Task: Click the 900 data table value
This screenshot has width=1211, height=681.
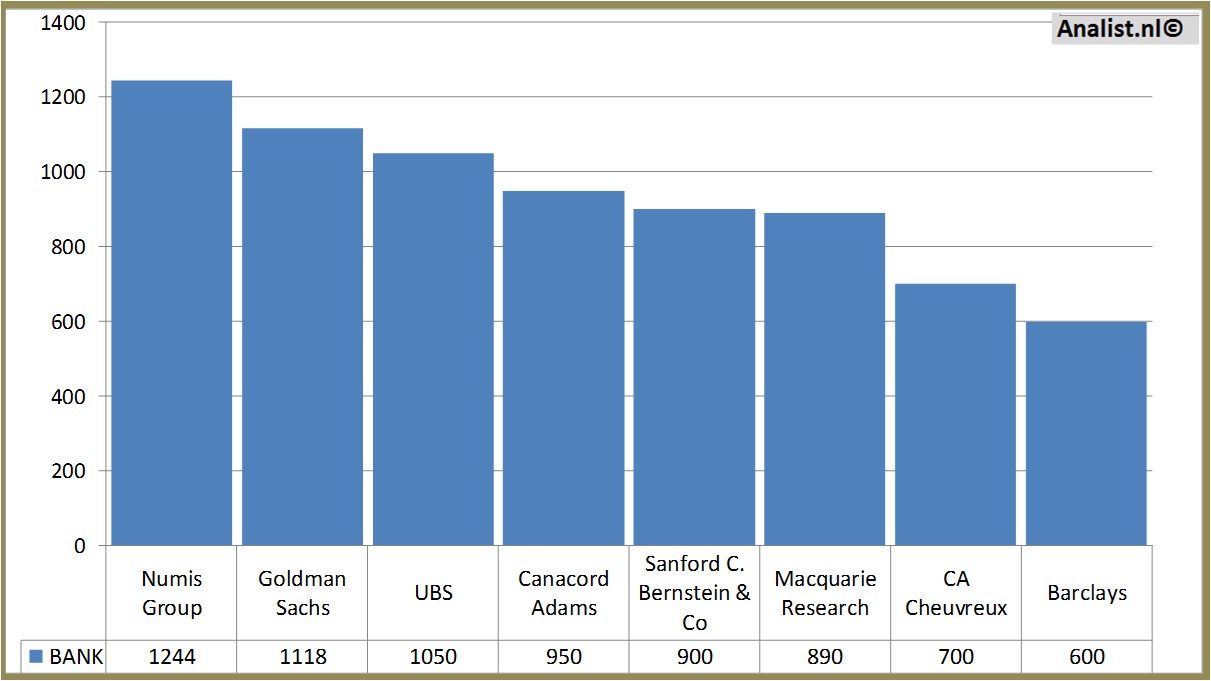Action: point(695,657)
